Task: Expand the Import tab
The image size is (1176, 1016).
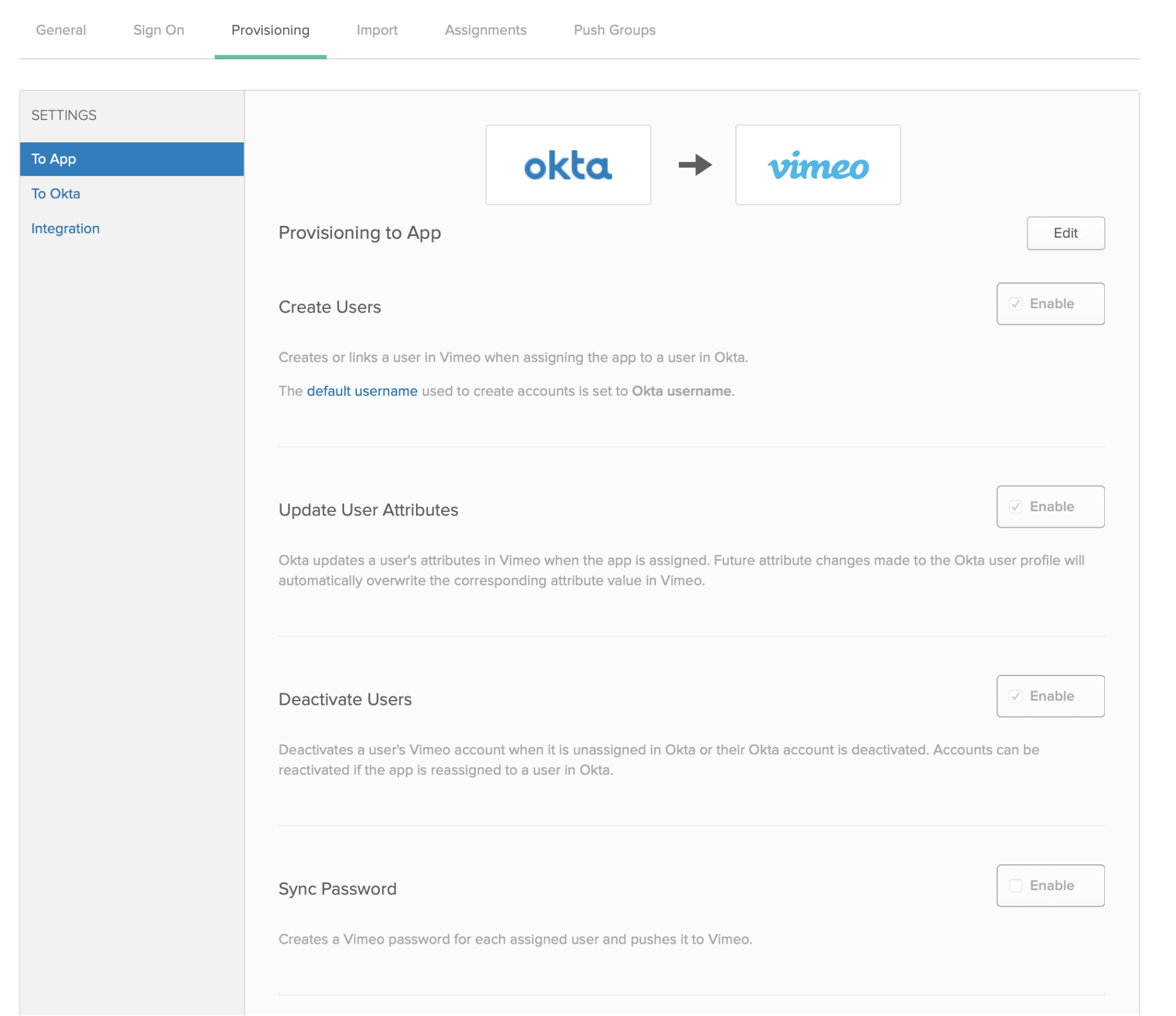Action: (378, 29)
